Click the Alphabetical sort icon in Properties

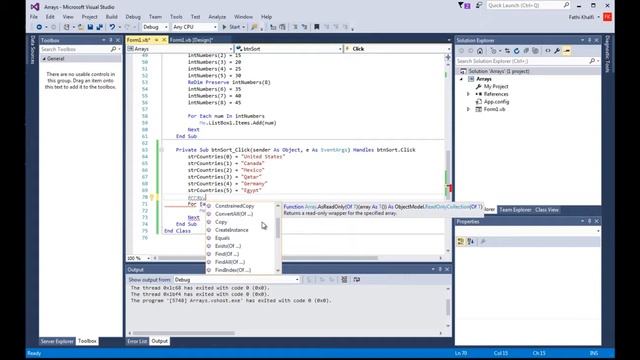pos(471,242)
